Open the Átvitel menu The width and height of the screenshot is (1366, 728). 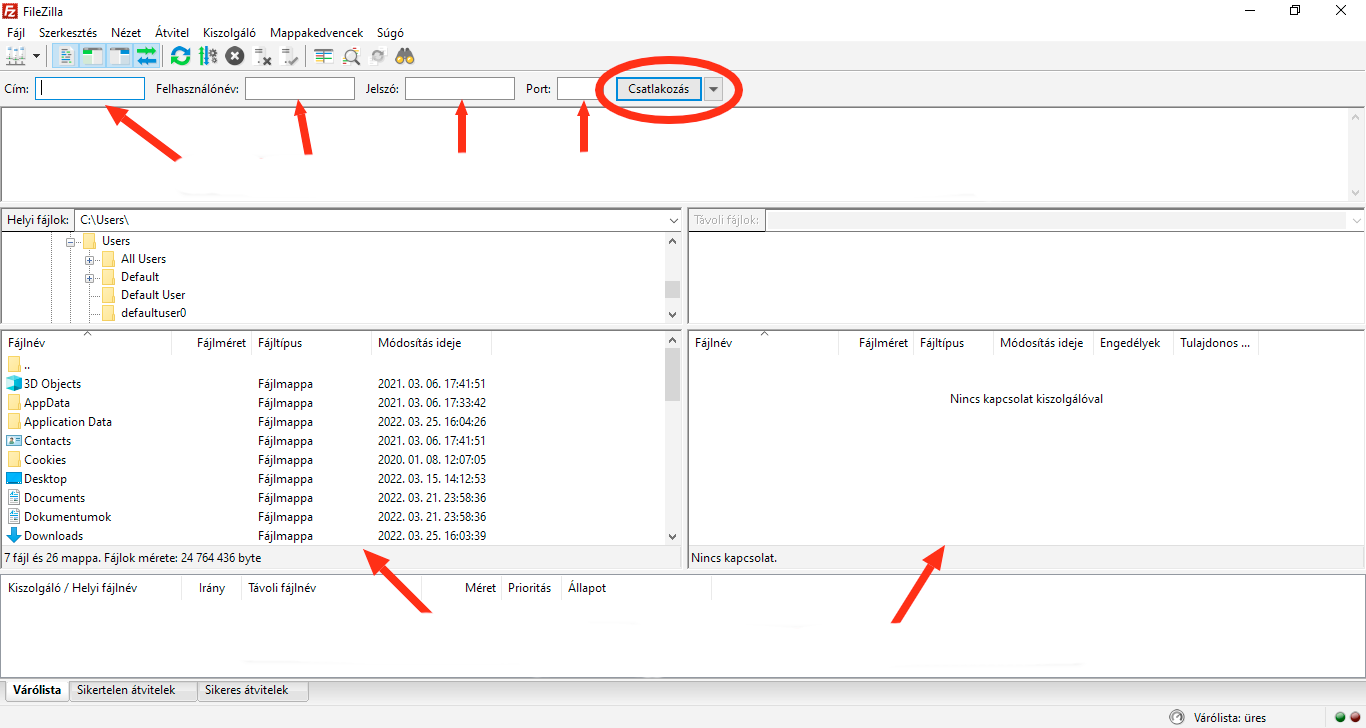pyautogui.click(x=172, y=33)
